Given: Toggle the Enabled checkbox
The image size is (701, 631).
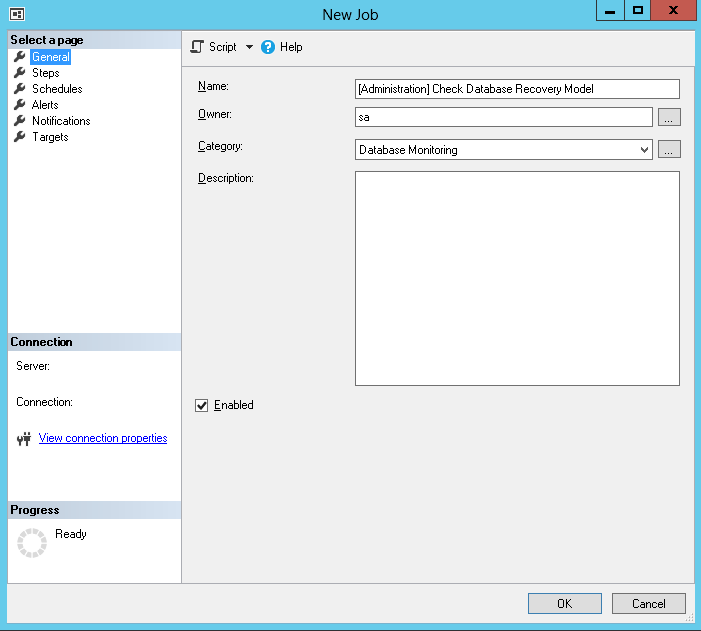Looking at the screenshot, I should [x=202, y=406].
